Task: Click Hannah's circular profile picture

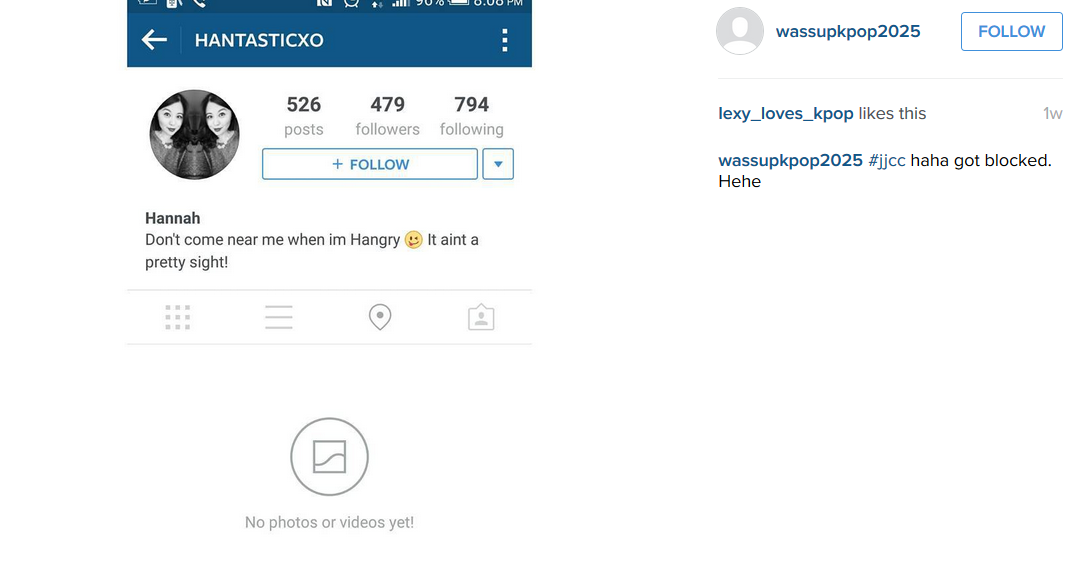Action: click(195, 135)
